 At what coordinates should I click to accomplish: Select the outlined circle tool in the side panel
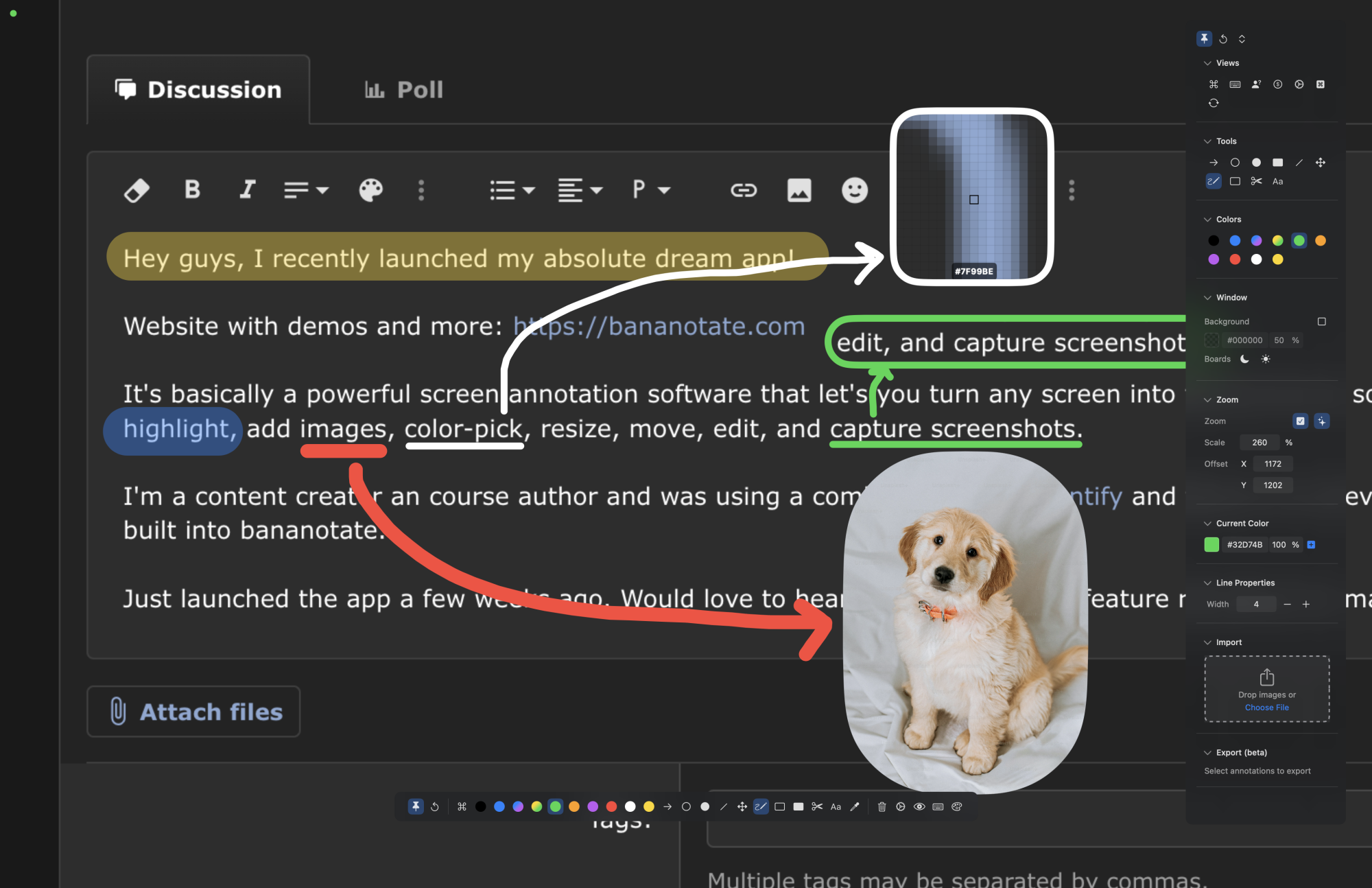click(x=1235, y=163)
